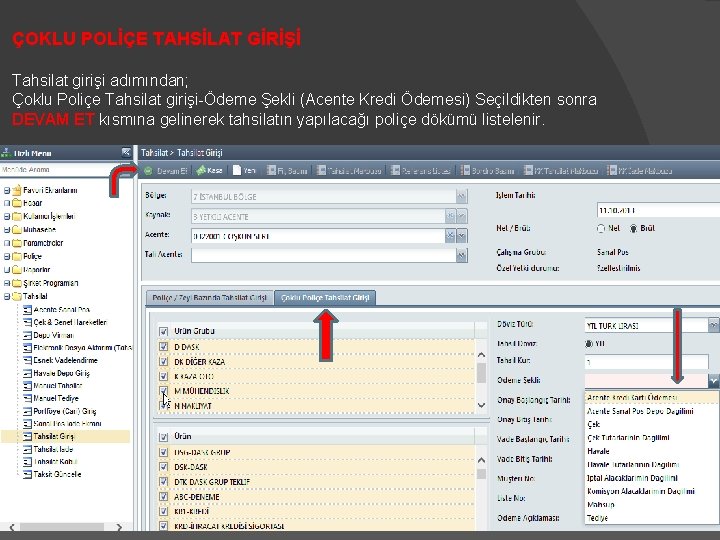Screen dimensions: 720x540
Task: Open Tahsilat Giriş in the tree
Action: (x=54, y=436)
